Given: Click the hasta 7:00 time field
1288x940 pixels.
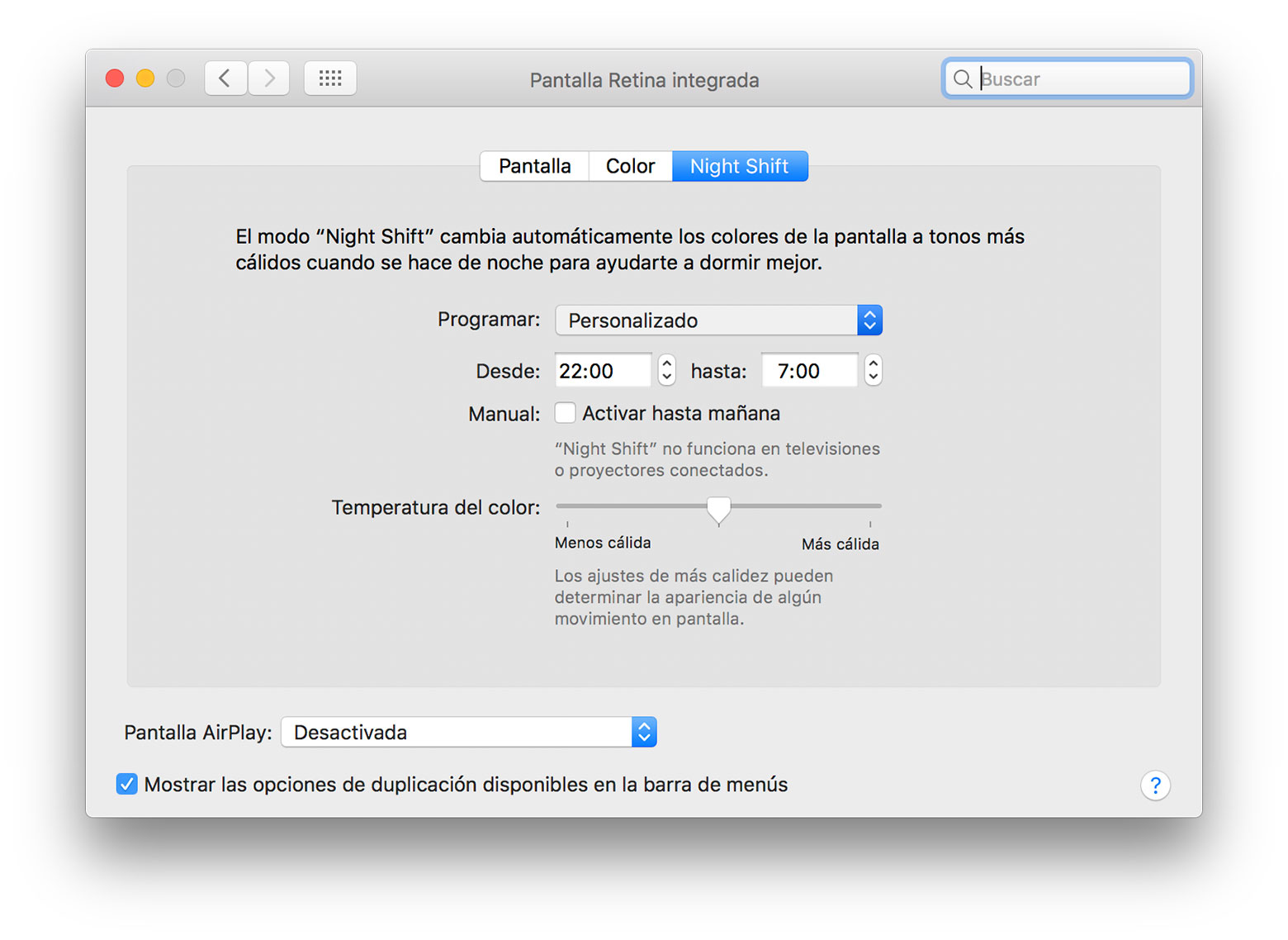Looking at the screenshot, I should [809, 371].
